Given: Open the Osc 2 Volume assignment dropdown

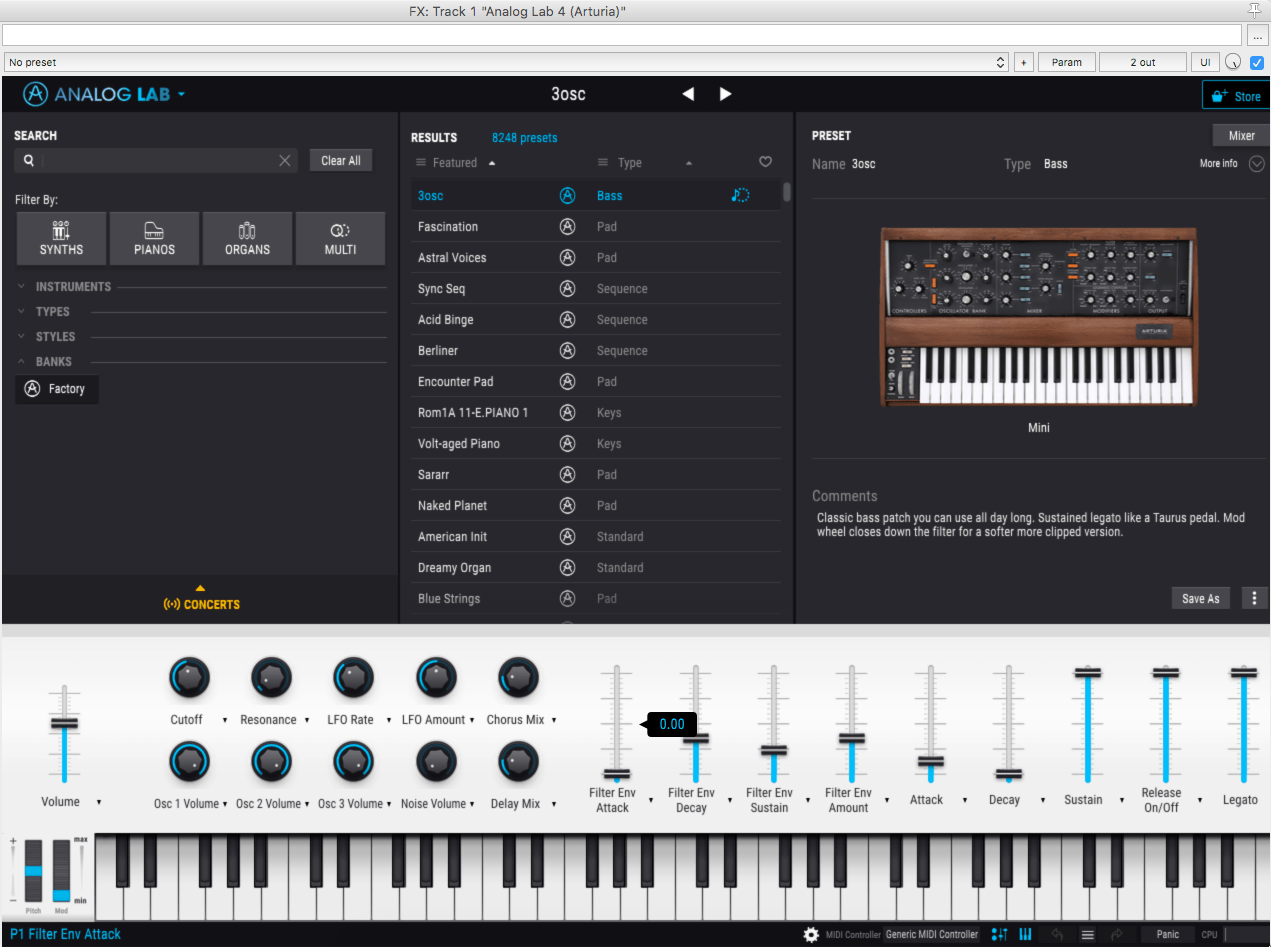Looking at the screenshot, I should (x=308, y=804).
